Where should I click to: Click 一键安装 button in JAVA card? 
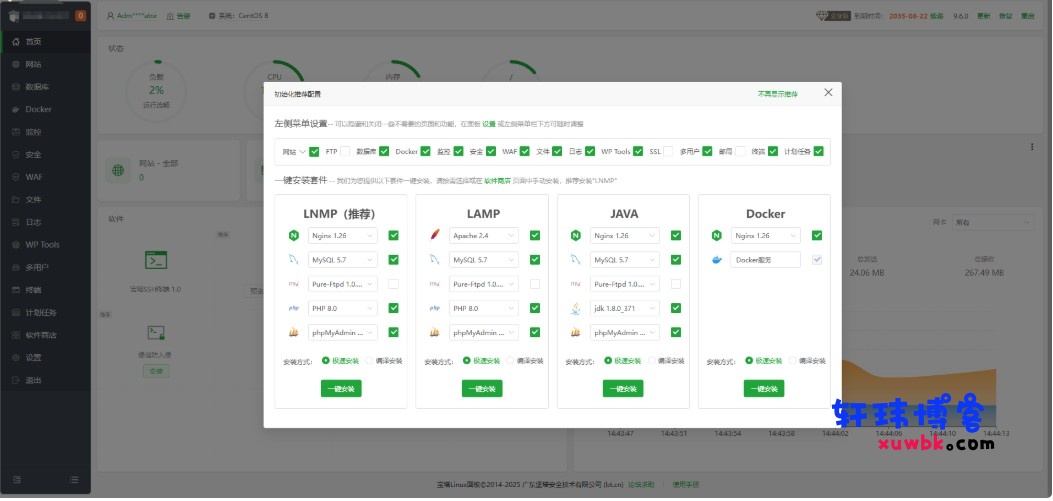click(x=623, y=389)
